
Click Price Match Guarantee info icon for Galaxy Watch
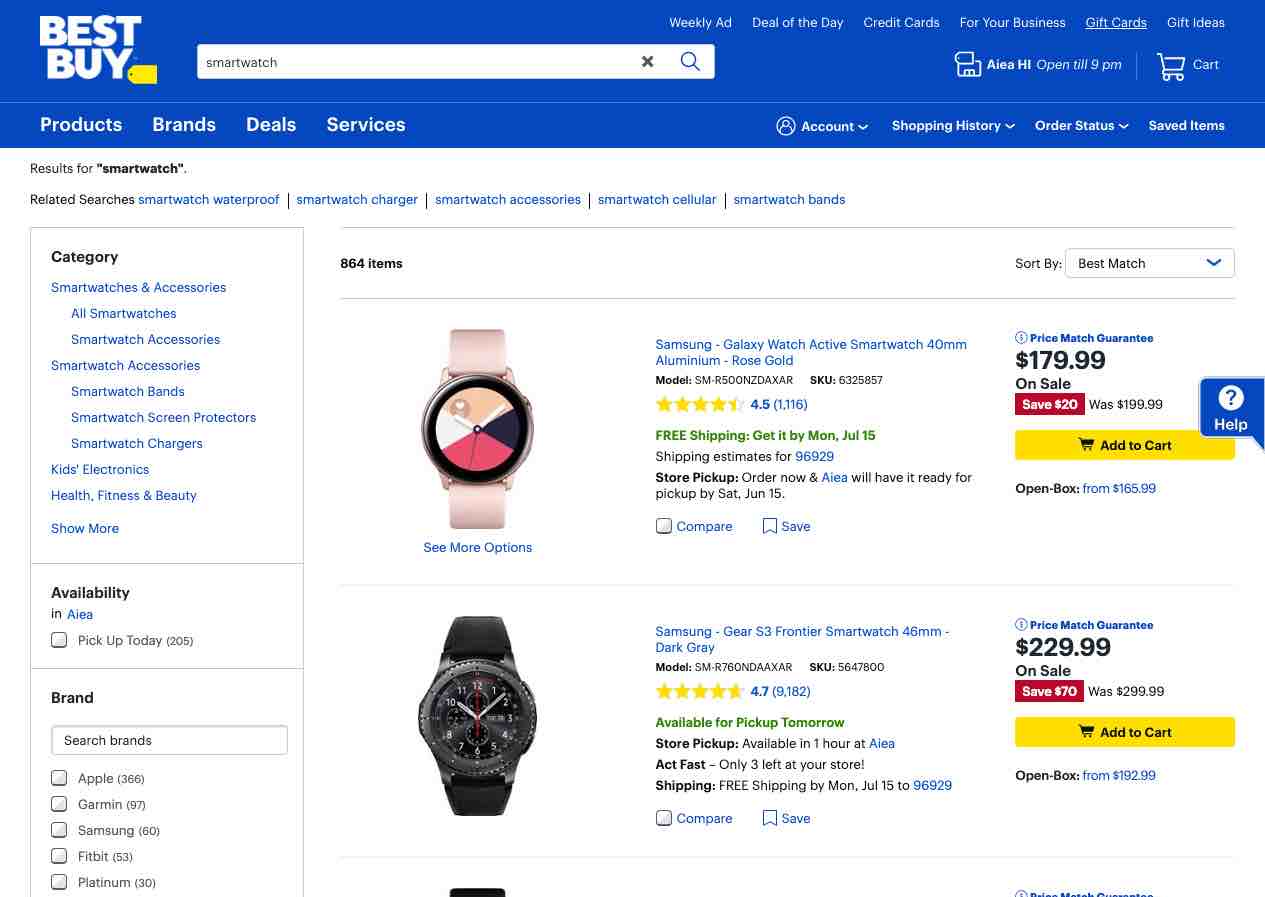click(1021, 338)
